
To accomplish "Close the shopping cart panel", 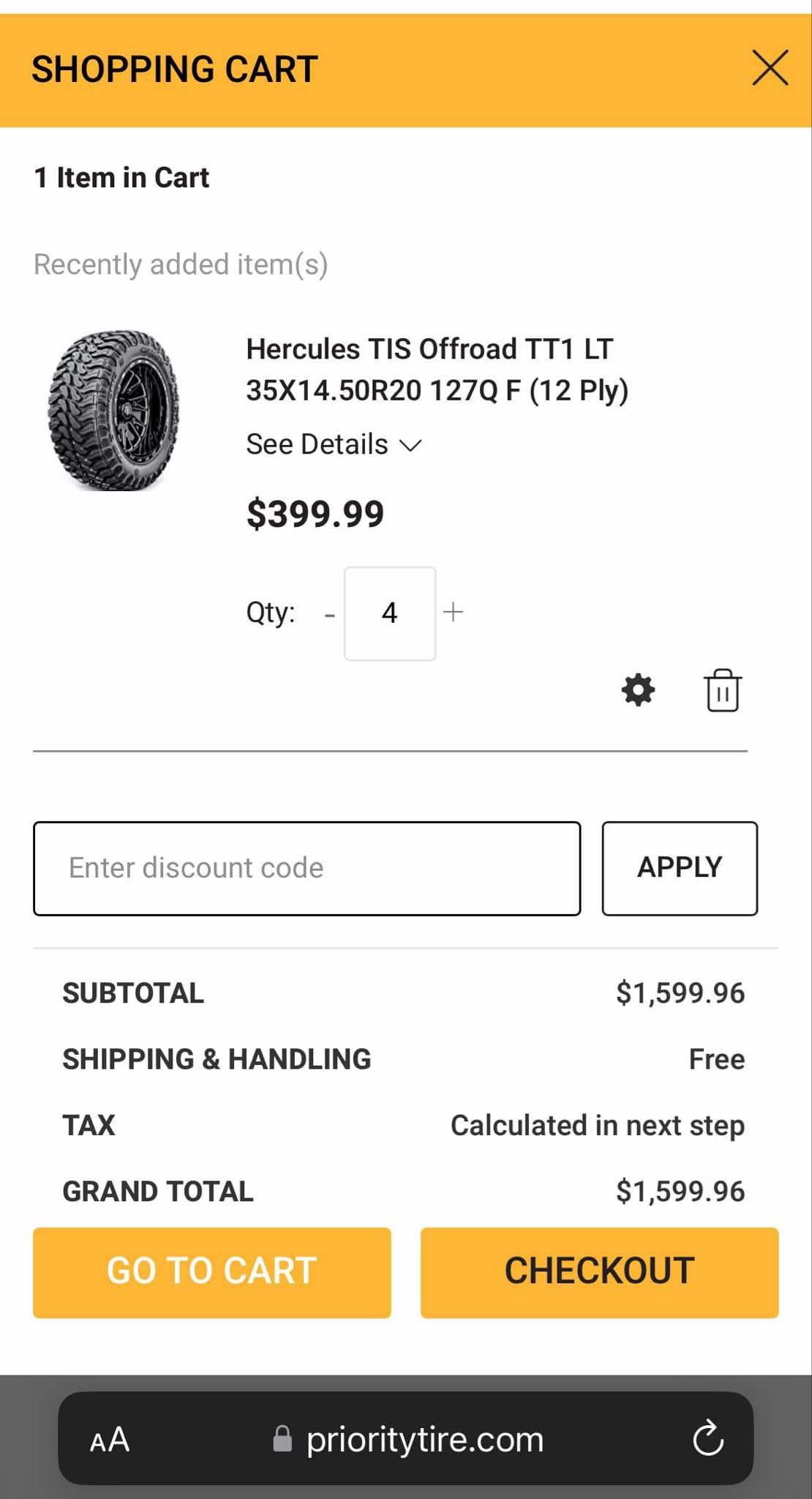I will [770, 68].
